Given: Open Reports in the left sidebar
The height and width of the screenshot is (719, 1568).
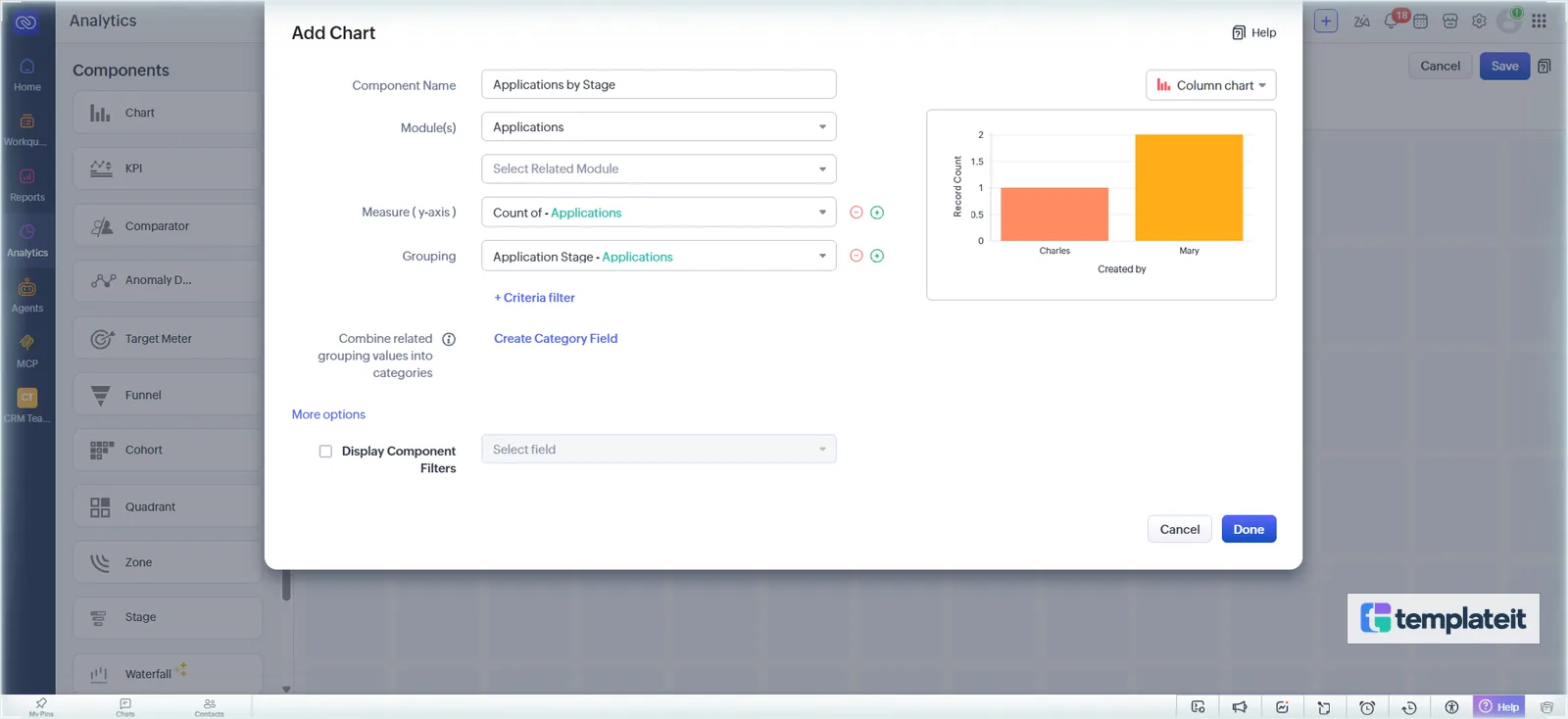Looking at the screenshot, I should click(x=27, y=185).
